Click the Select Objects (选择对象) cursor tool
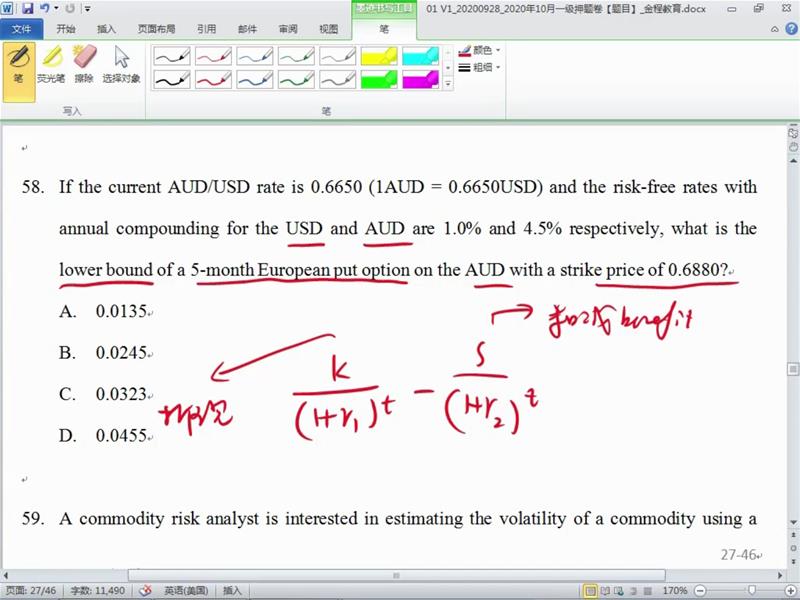The width and height of the screenshot is (800, 600). click(x=121, y=64)
